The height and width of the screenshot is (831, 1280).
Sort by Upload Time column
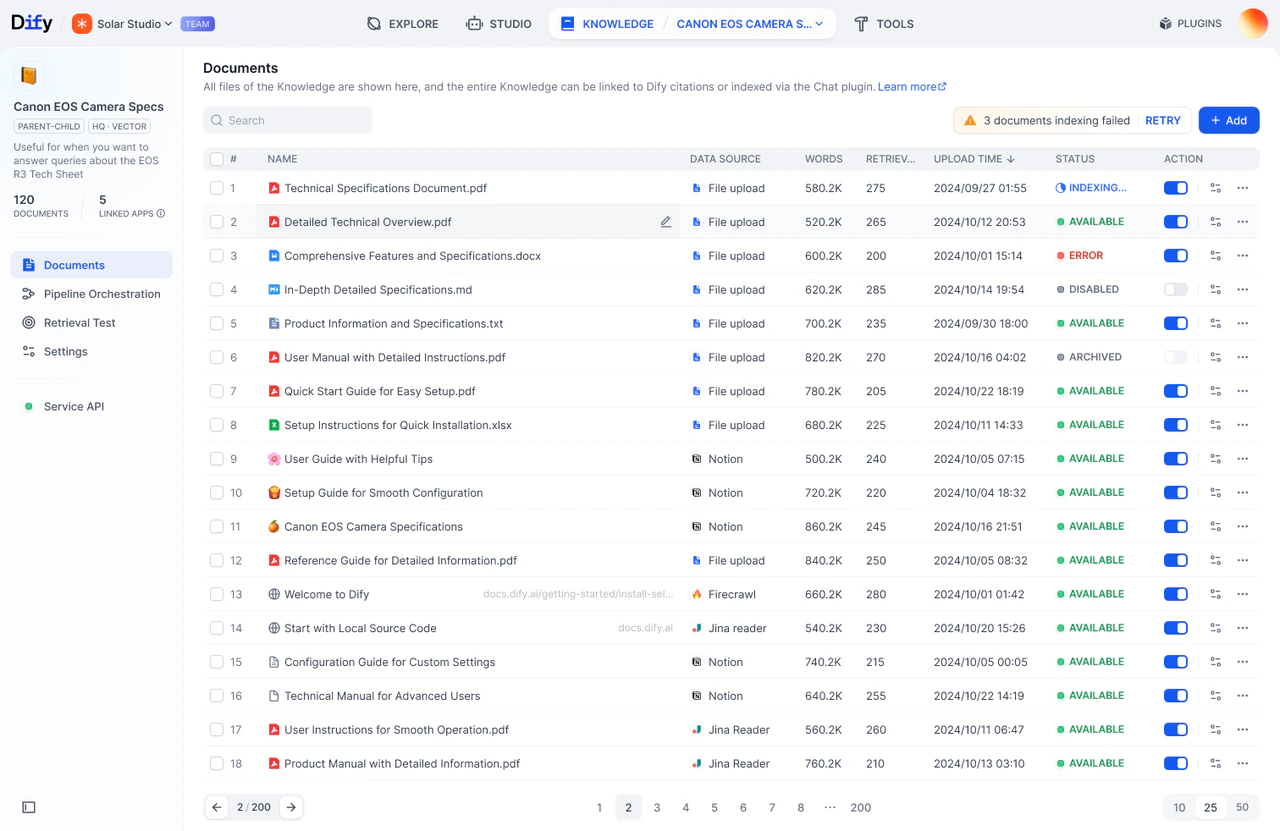coord(973,158)
